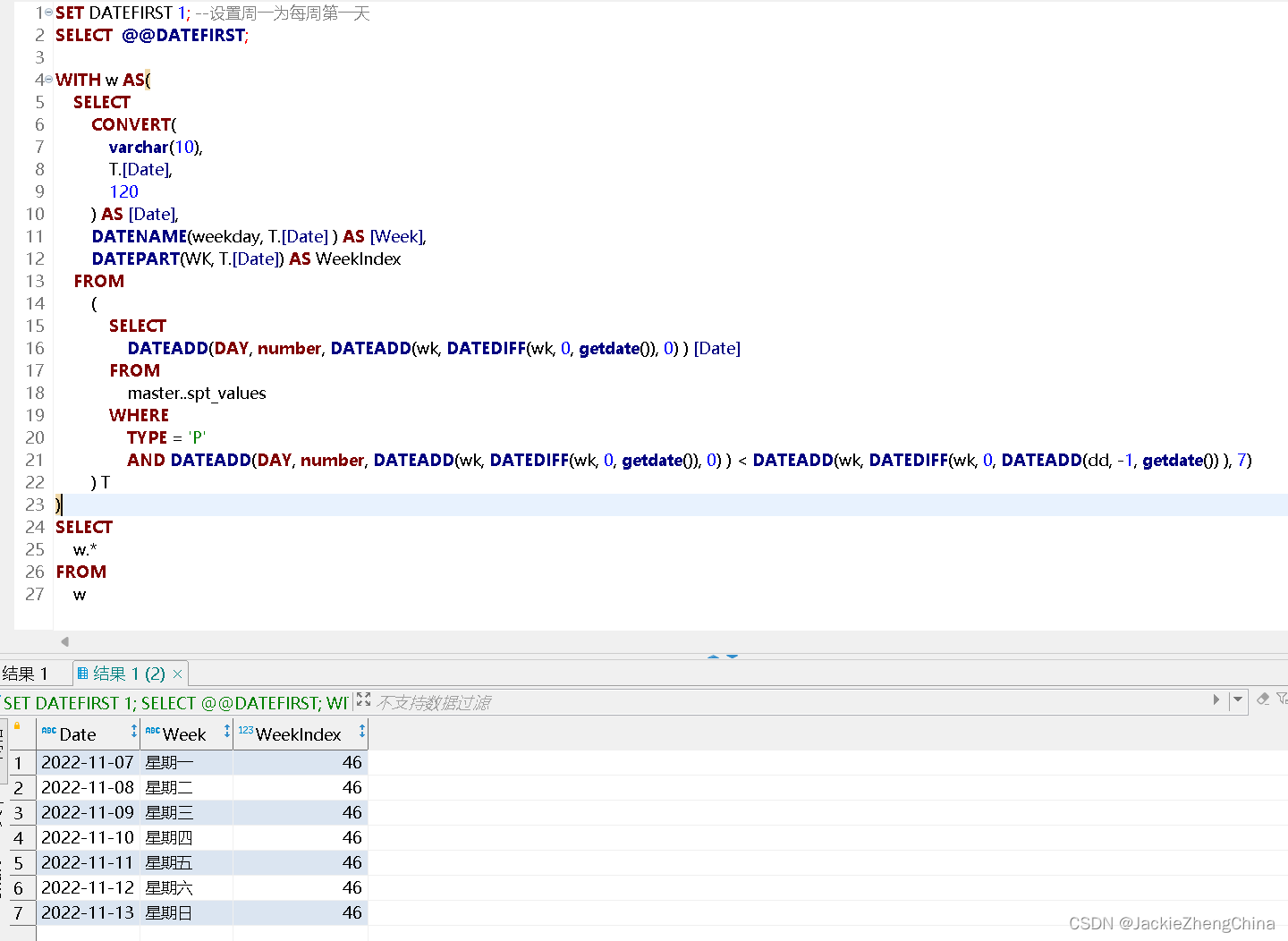
Task: Sort by WeekIndex column arrows icon
Action: (x=362, y=732)
